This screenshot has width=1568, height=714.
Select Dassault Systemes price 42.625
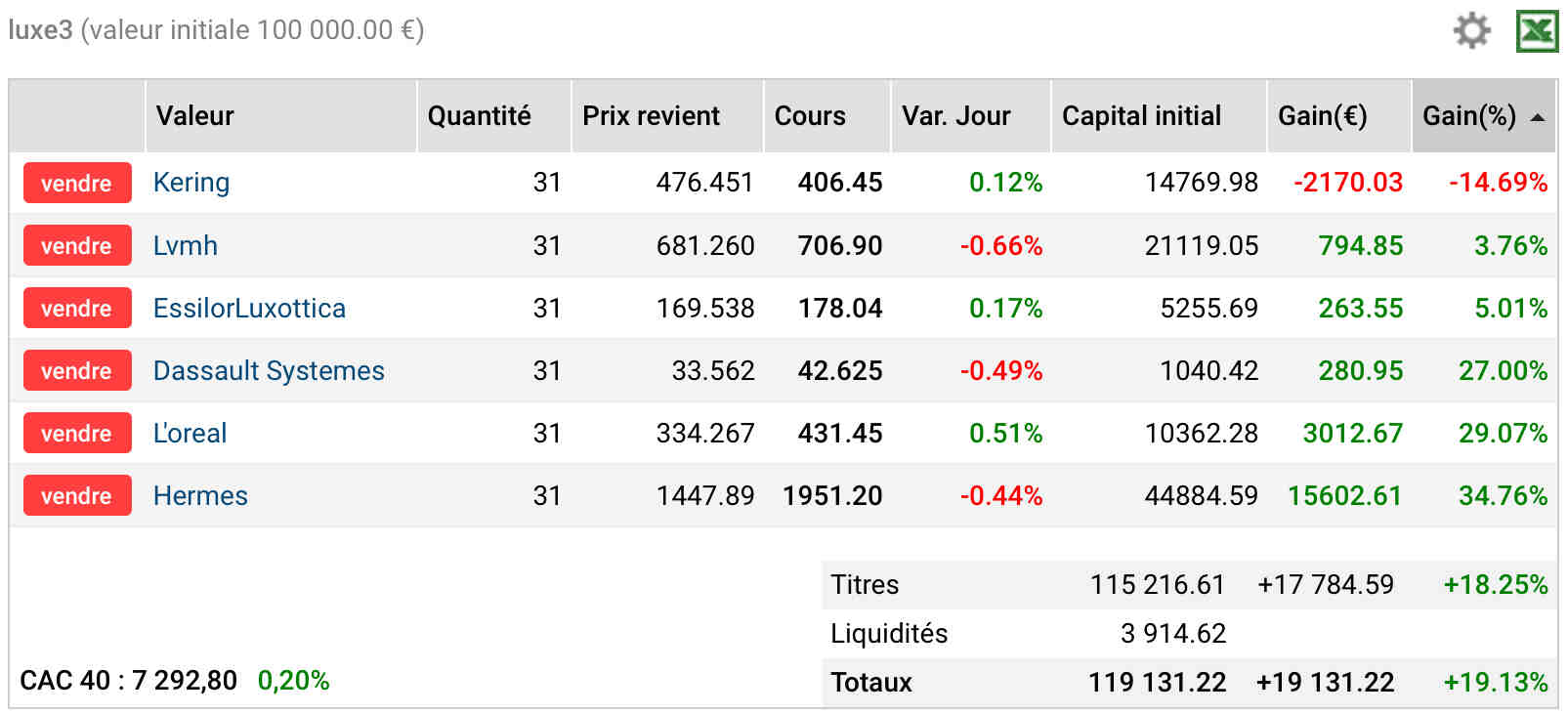coord(840,370)
